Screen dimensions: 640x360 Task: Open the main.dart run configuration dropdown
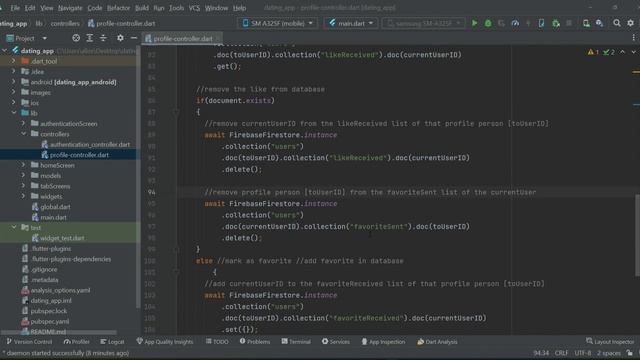click(351, 23)
